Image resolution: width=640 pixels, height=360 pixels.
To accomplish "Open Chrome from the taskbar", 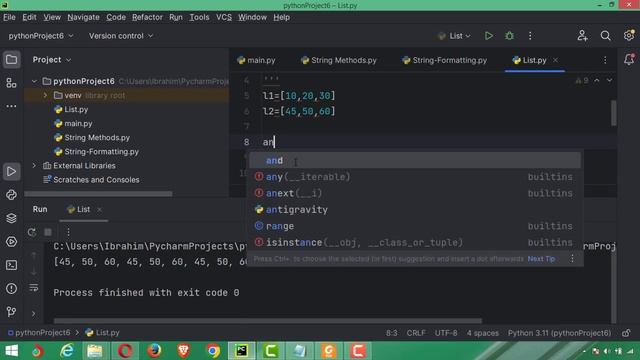I will click(x=213, y=351).
